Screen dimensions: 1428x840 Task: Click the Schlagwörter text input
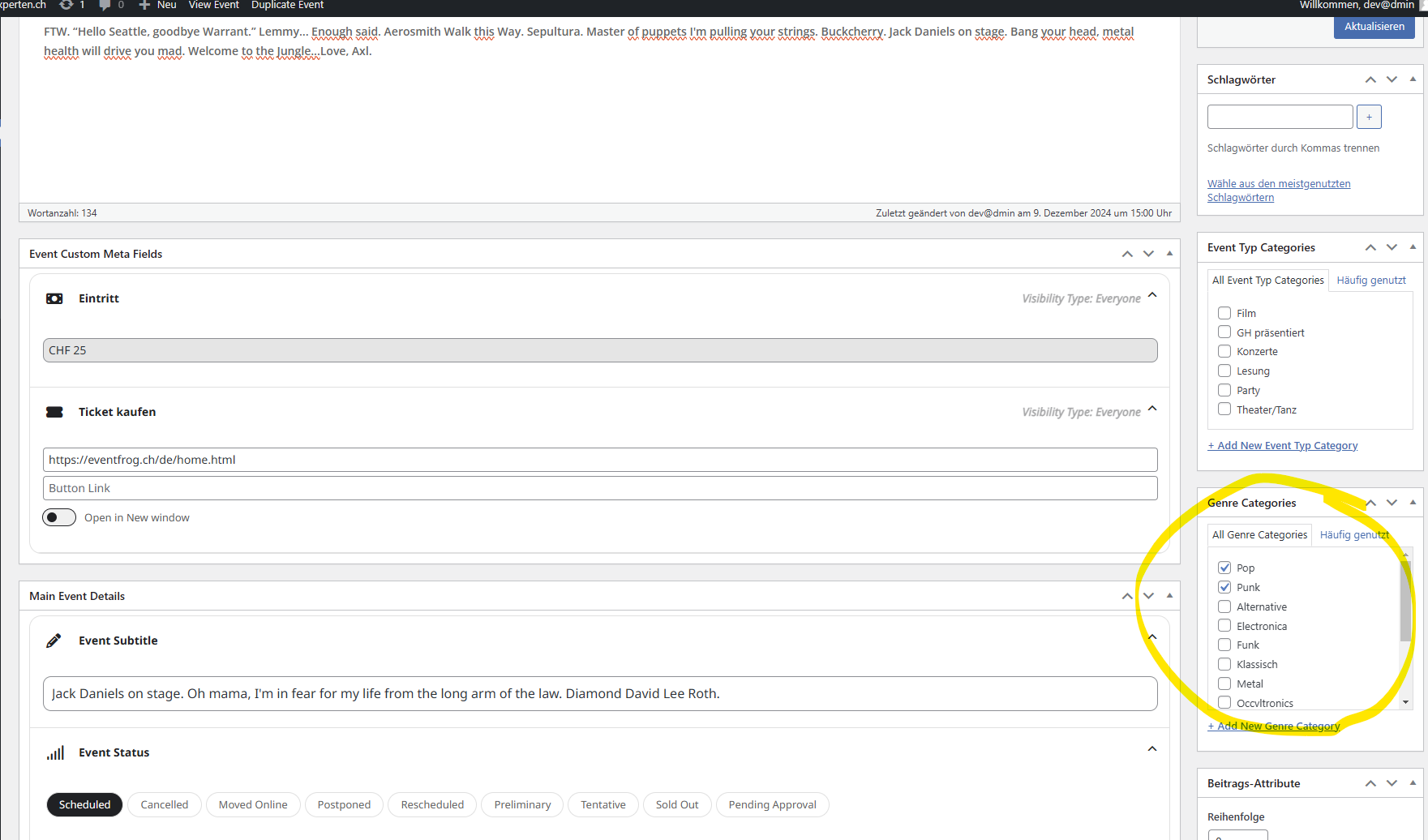pos(1280,117)
